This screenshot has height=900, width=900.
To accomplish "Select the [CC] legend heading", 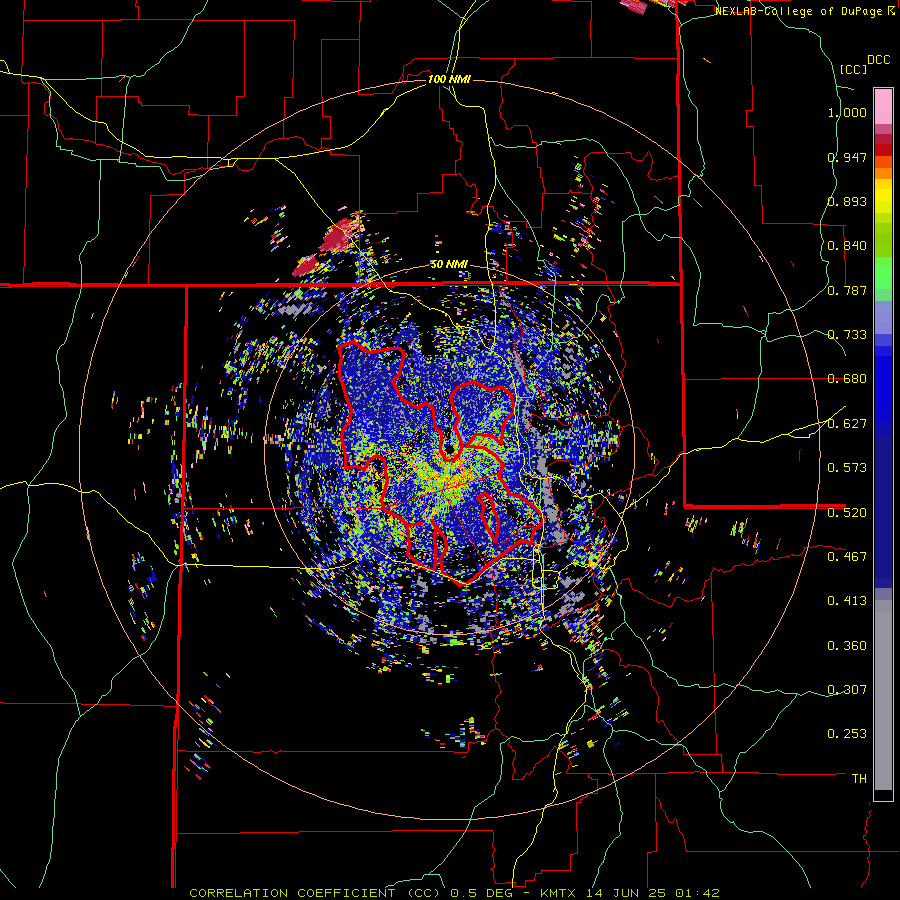I will [853, 69].
